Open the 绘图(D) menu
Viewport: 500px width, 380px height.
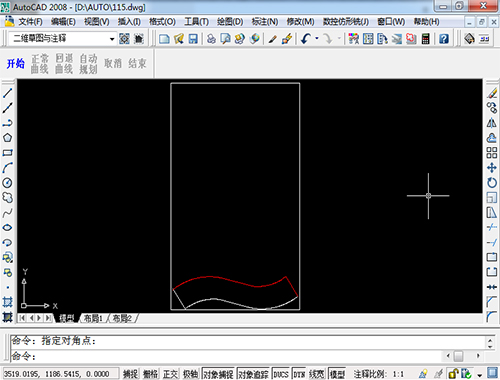[x=230, y=22]
